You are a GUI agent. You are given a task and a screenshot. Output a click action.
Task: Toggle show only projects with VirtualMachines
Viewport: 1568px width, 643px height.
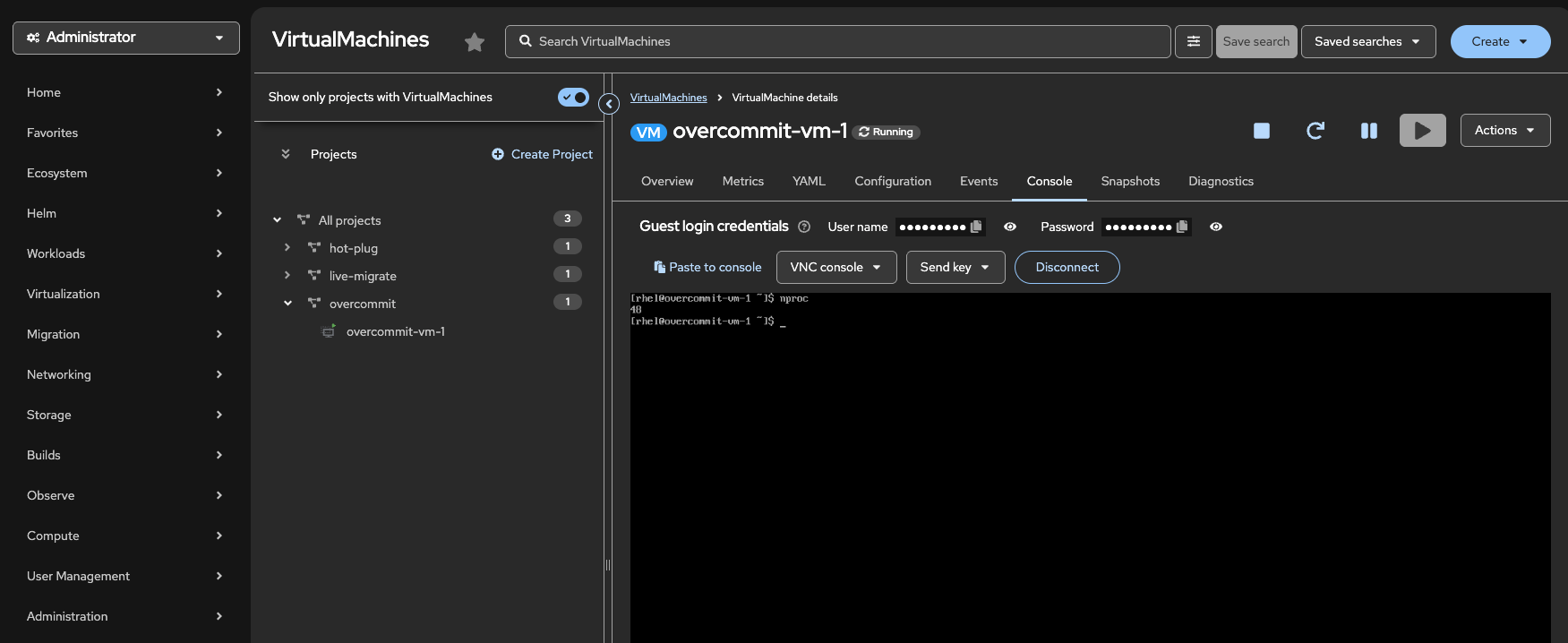(573, 97)
